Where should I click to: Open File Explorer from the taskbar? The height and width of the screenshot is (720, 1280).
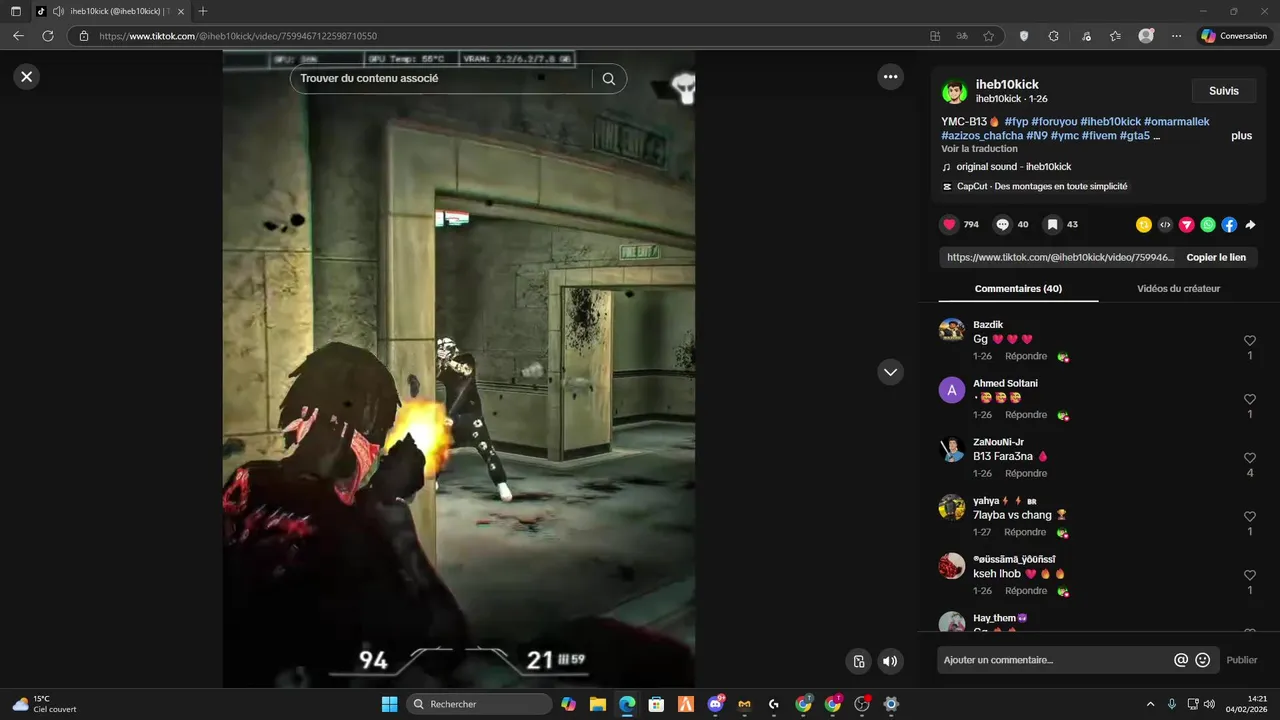click(x=598, y=704)
